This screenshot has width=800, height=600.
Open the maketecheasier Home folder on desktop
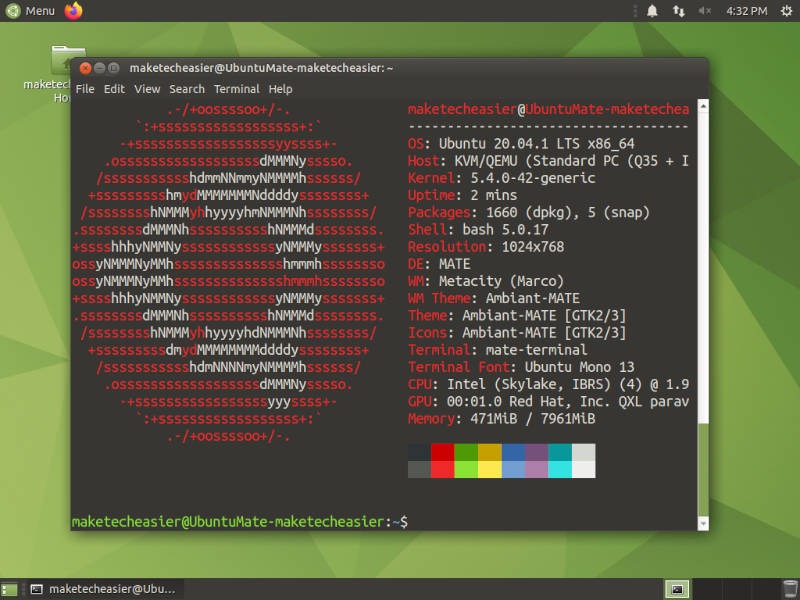tap(66, 60)
